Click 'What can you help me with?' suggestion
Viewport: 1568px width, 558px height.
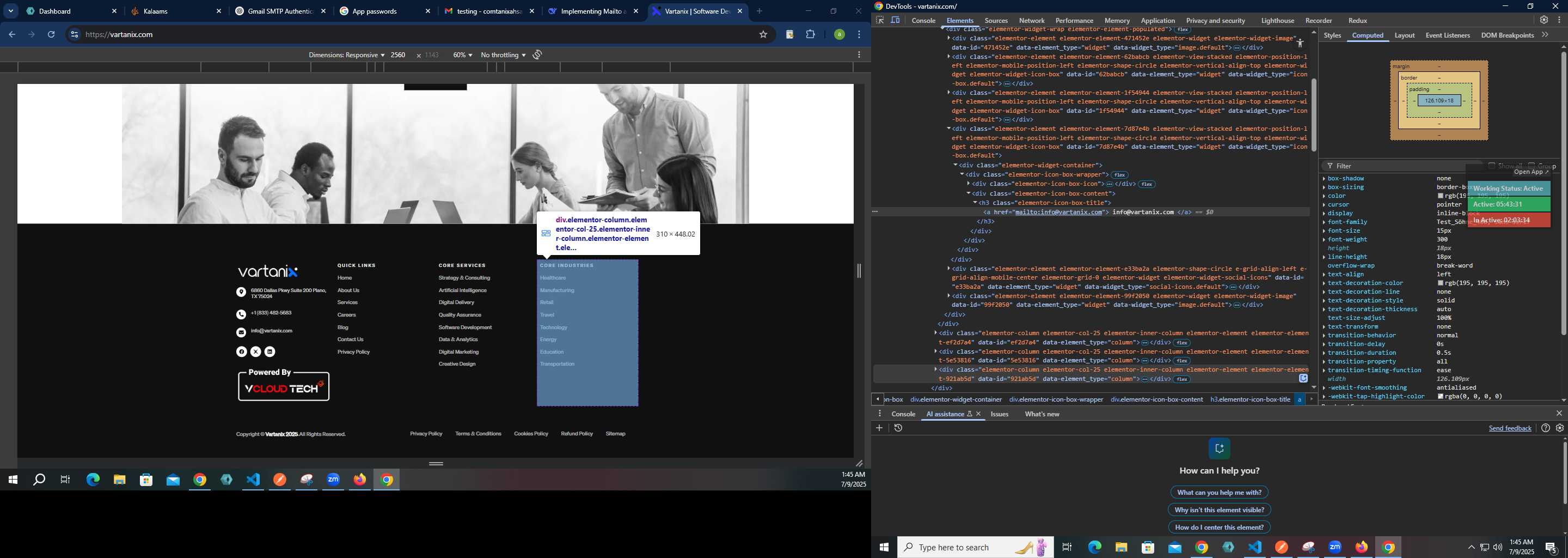point(1219,492)
